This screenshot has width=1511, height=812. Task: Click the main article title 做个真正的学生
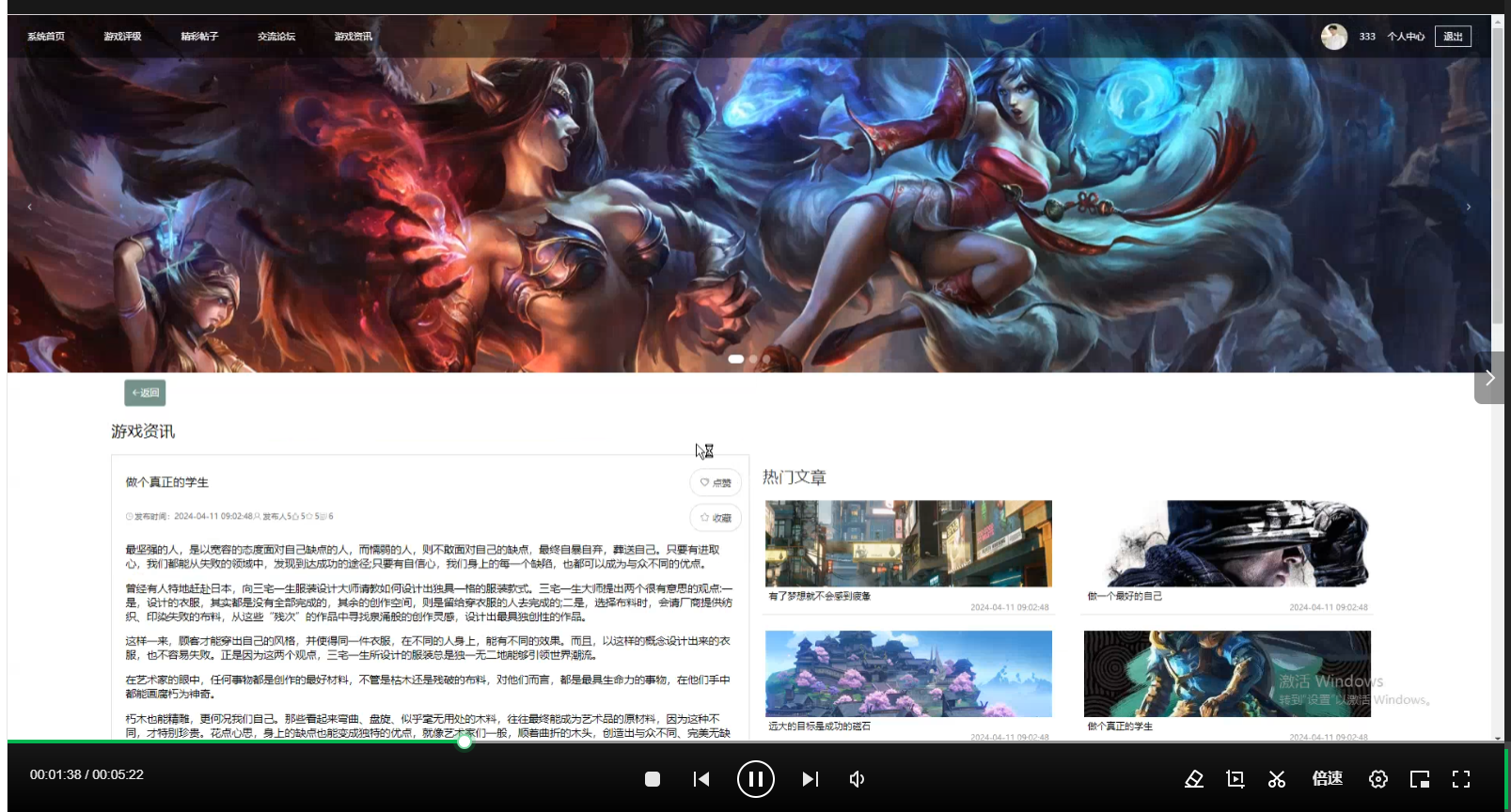[167, 482]
